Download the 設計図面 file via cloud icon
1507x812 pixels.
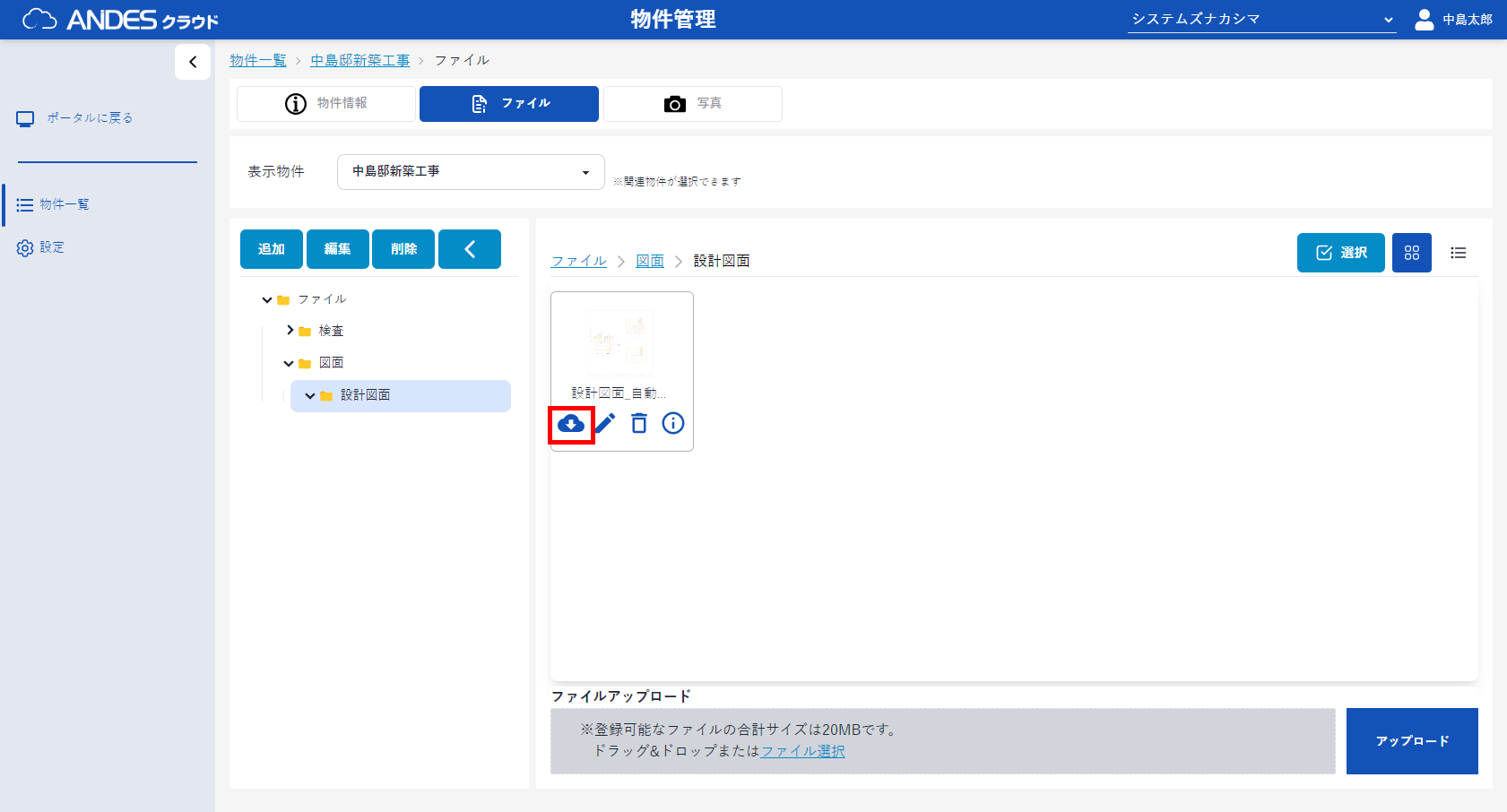[x=571, y=424]
